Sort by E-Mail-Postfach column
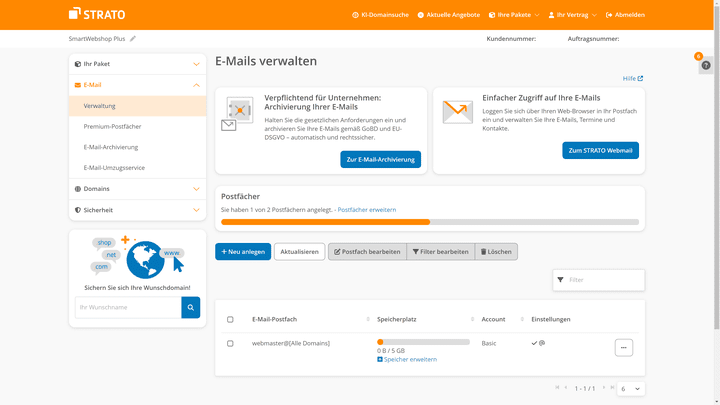 coord(368,319)
